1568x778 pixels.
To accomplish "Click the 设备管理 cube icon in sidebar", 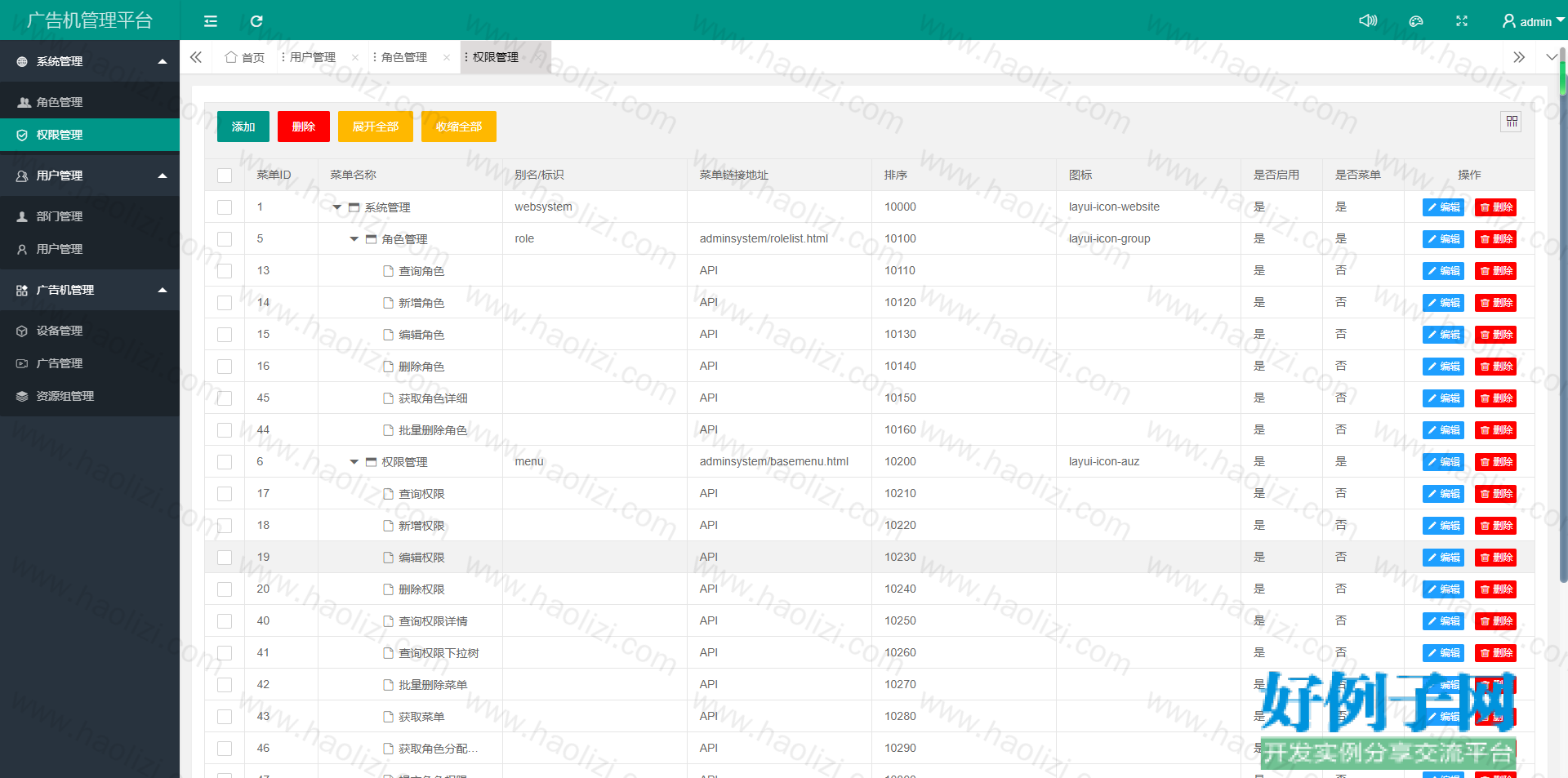I will pos(22,331).
